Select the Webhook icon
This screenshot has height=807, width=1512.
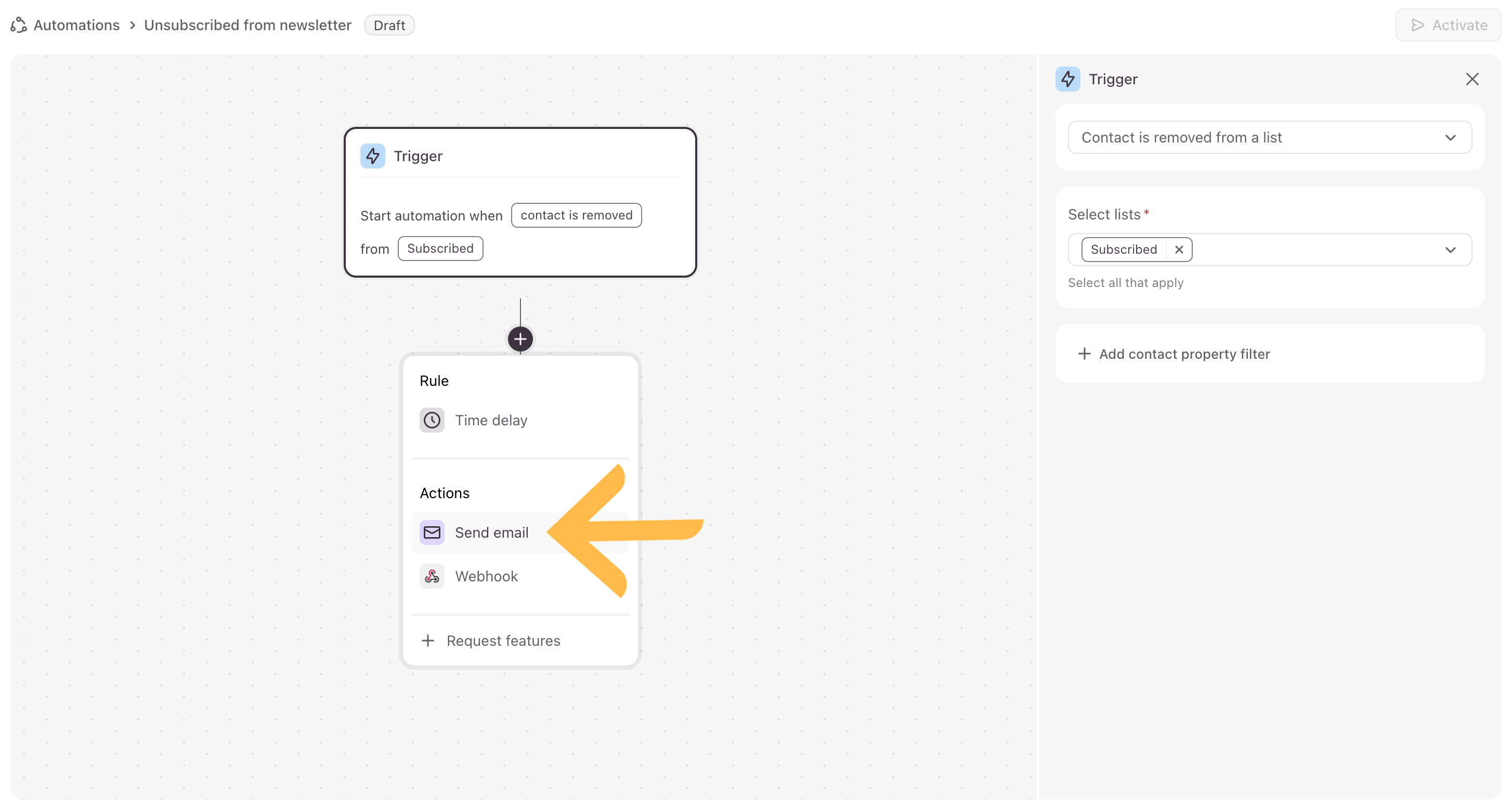tap(432, 576)
